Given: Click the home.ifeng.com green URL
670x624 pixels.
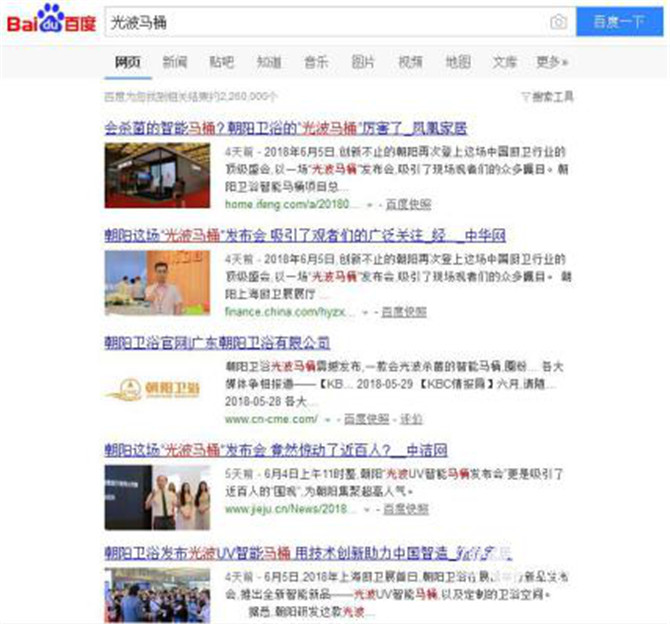Looking at the screenshot, I should (x=292, y=205).
